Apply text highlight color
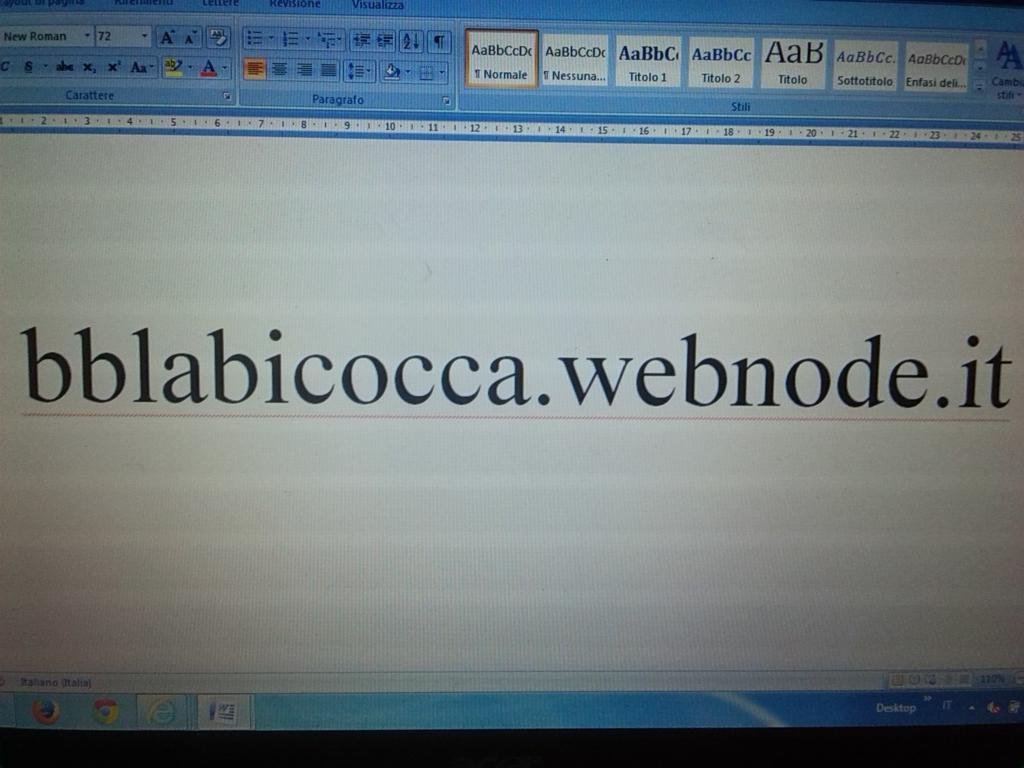This screenshot has width=1024, height=768. click(x=173, y=67)
